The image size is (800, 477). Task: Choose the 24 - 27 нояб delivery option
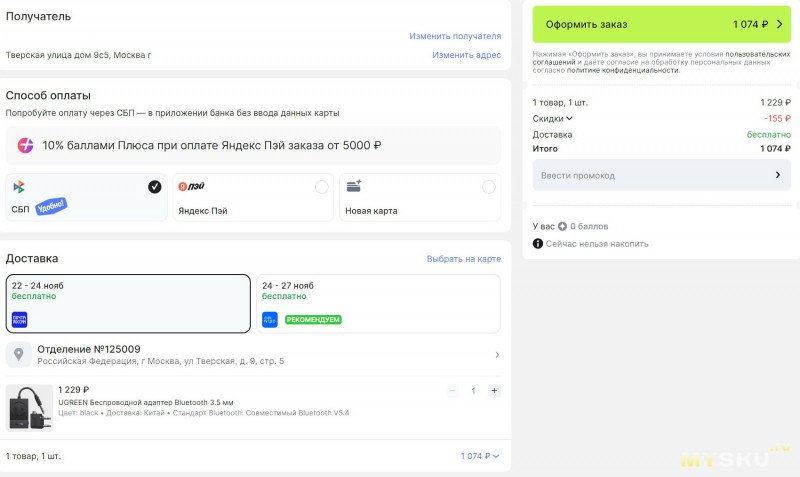378,303
